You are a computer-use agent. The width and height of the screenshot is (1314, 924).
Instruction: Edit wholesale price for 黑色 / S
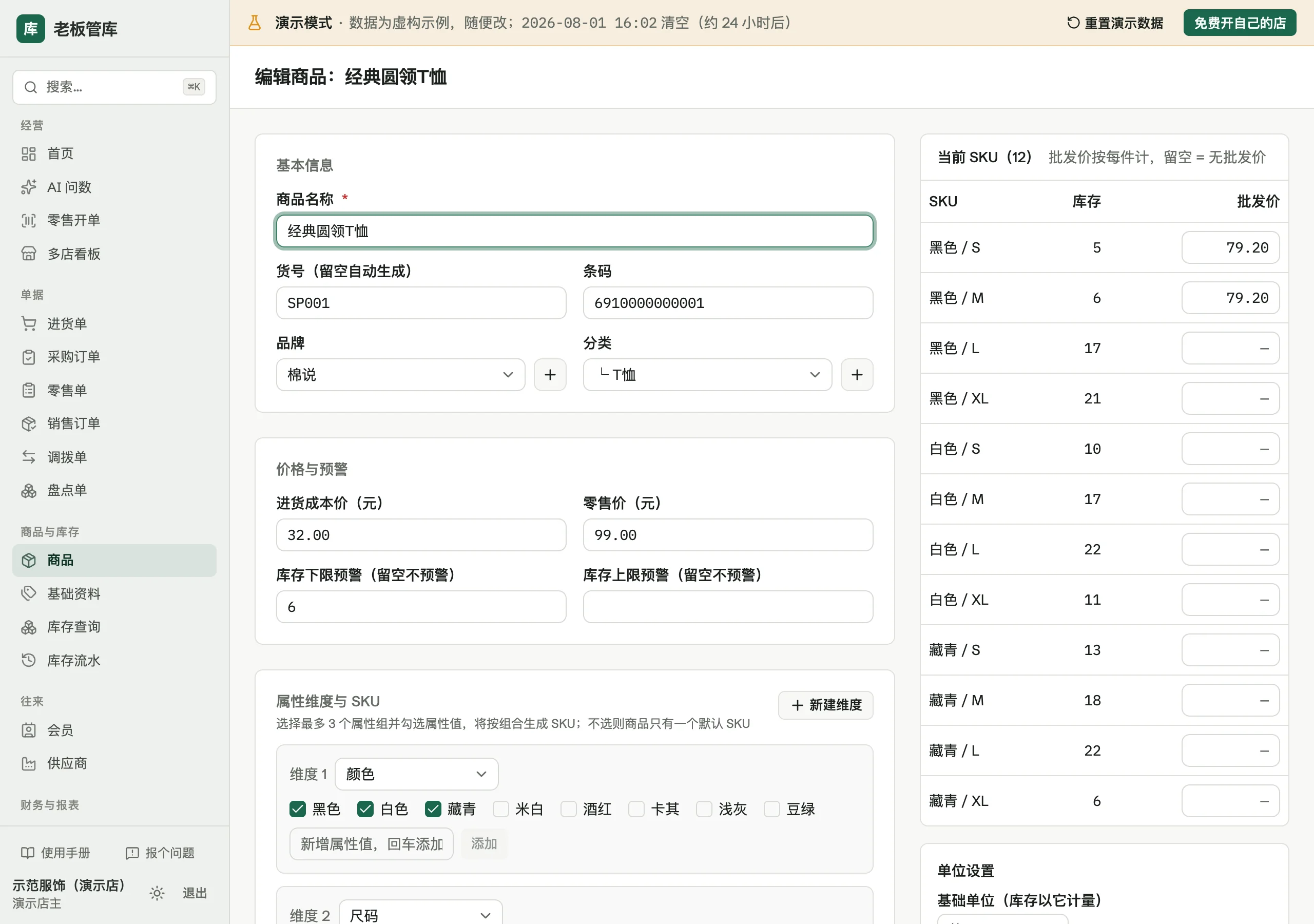coord(1230,247)
